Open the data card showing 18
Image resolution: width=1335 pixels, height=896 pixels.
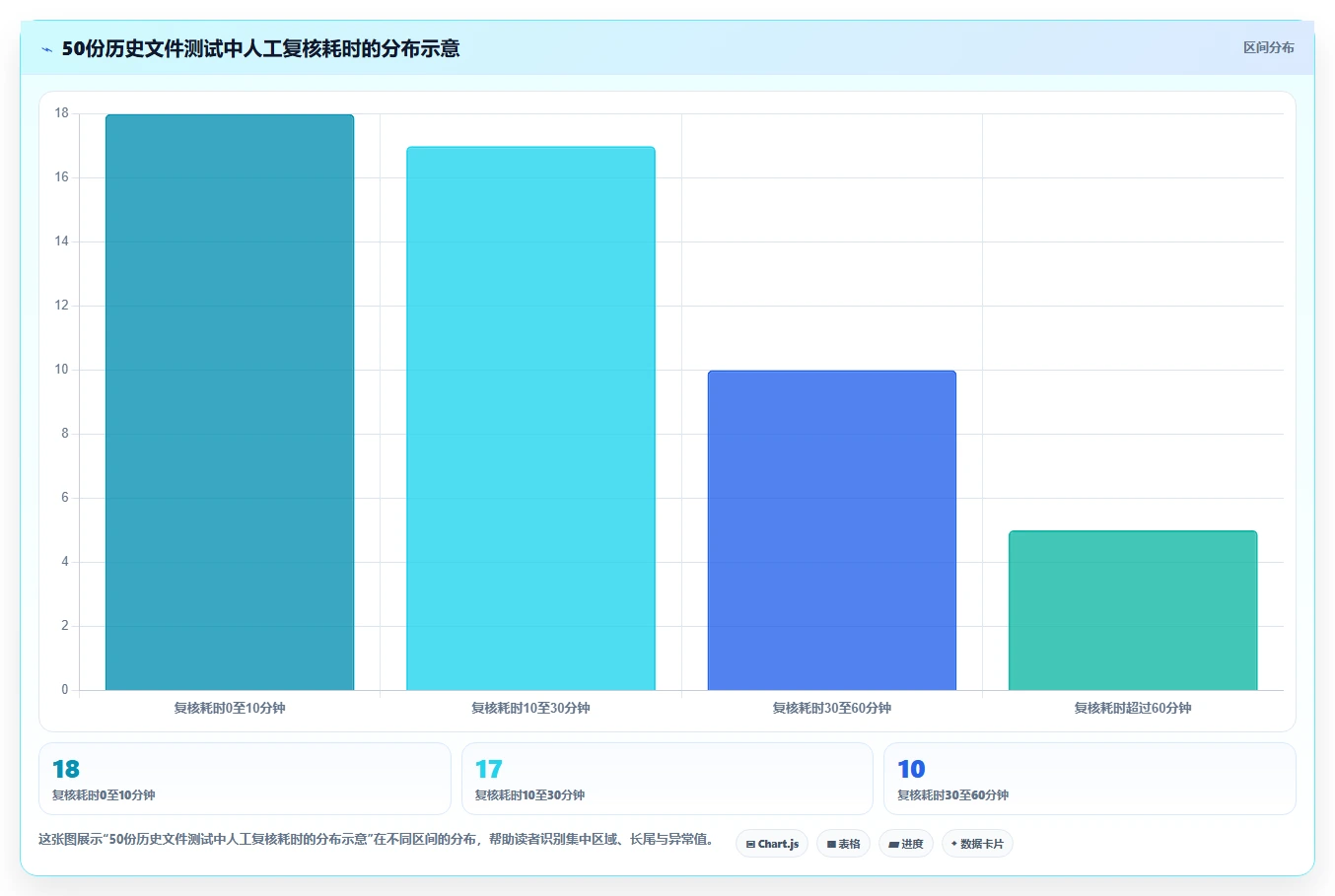pos(245,779)
